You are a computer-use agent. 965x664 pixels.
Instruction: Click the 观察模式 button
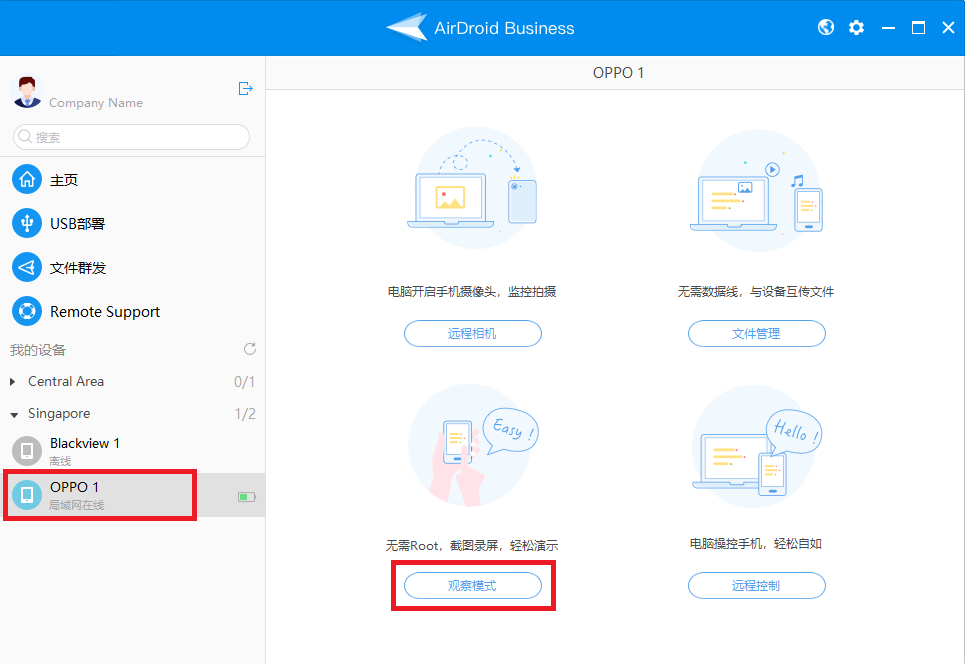point(473,585)
